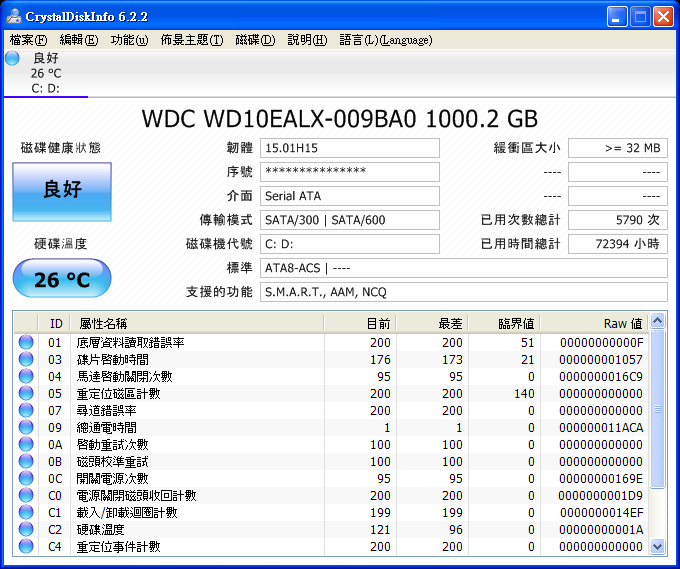Screen dimensions: 680x569
Task: Click status orb for attribute 03
Action: [x=26, y=359]
